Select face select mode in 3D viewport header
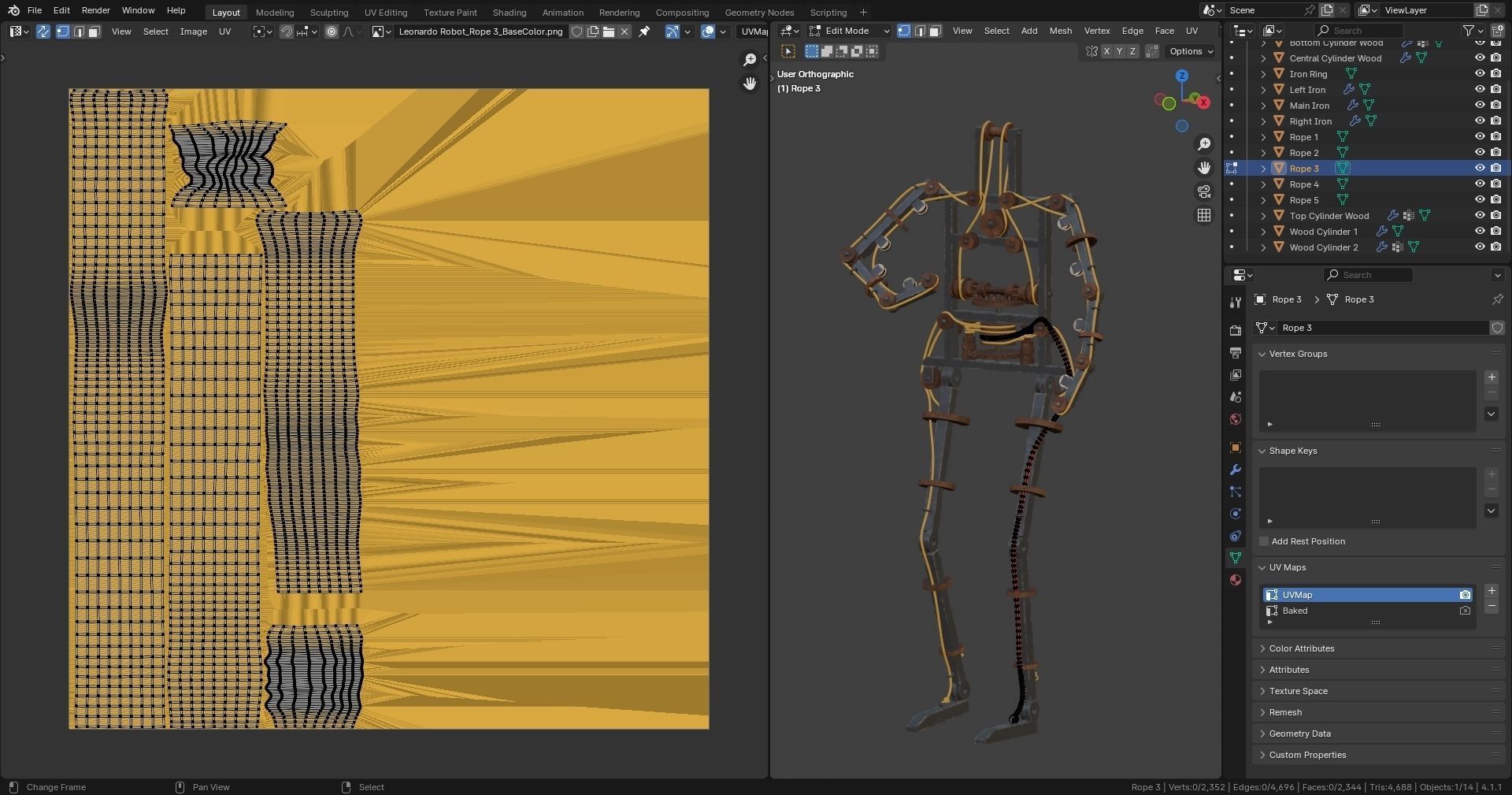The height and width of the screenshot is (795, 1512). pyautogui.click(x=935, y=31)
